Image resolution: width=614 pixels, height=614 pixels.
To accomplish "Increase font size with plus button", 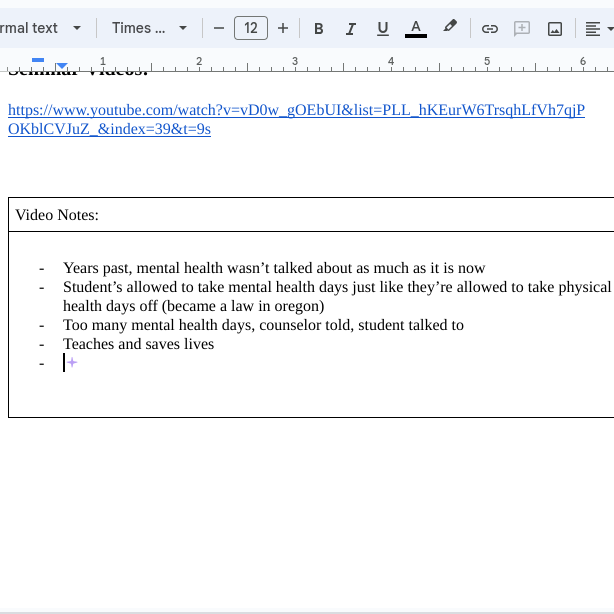I will click(283, 28).
